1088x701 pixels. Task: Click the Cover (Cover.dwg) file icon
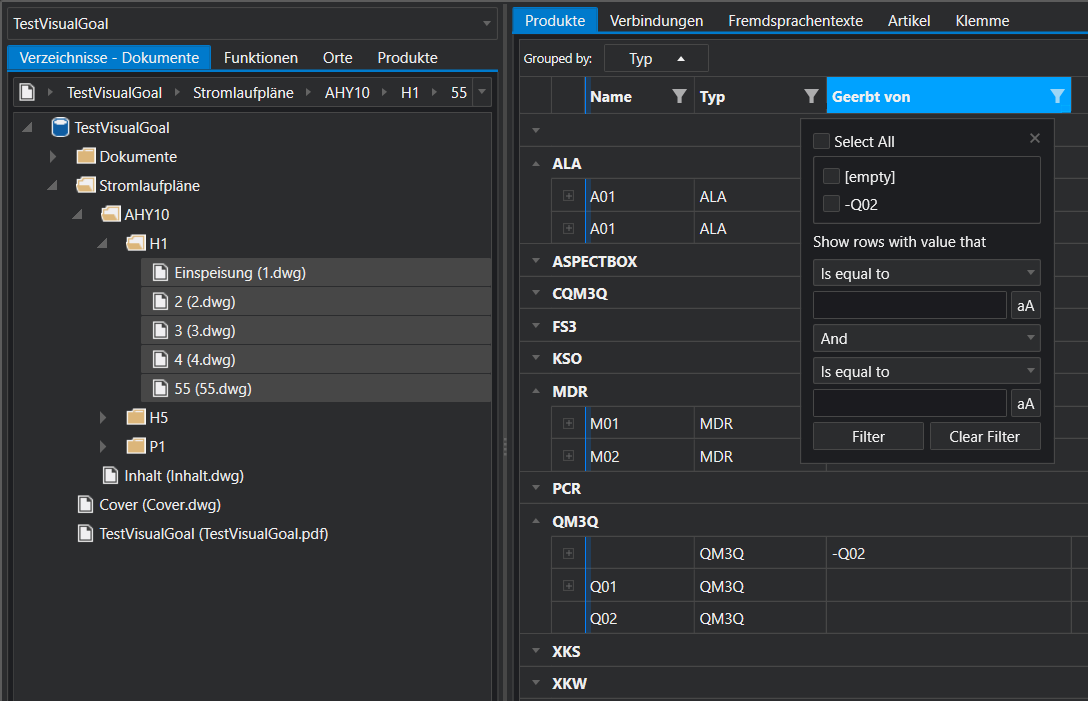click(85, 505)
